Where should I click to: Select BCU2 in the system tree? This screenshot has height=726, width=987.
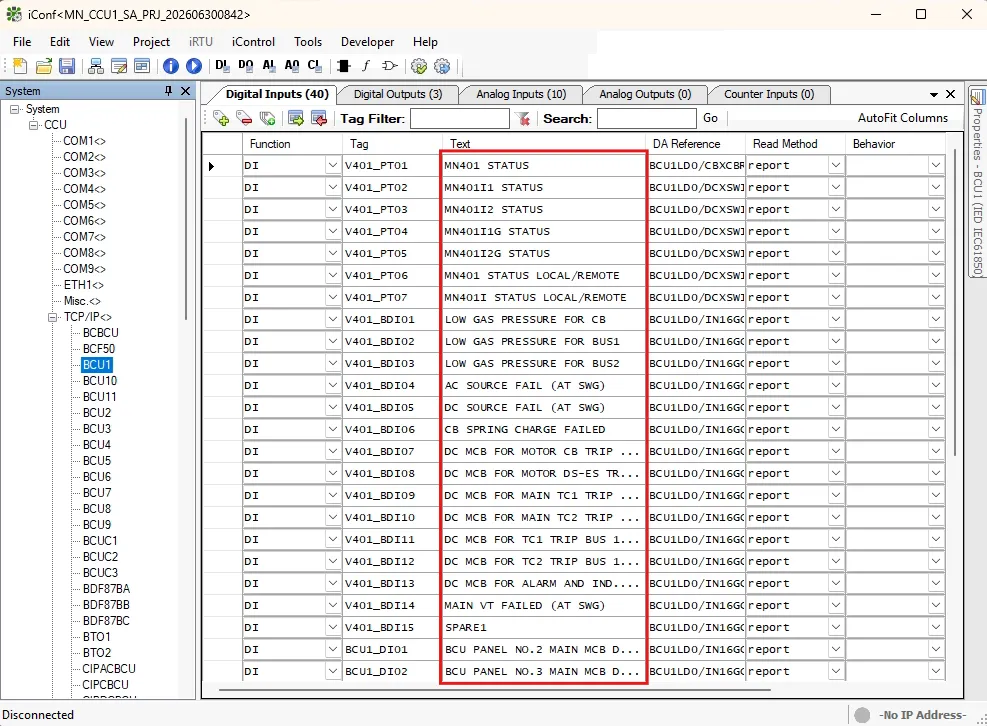point(97,412)
